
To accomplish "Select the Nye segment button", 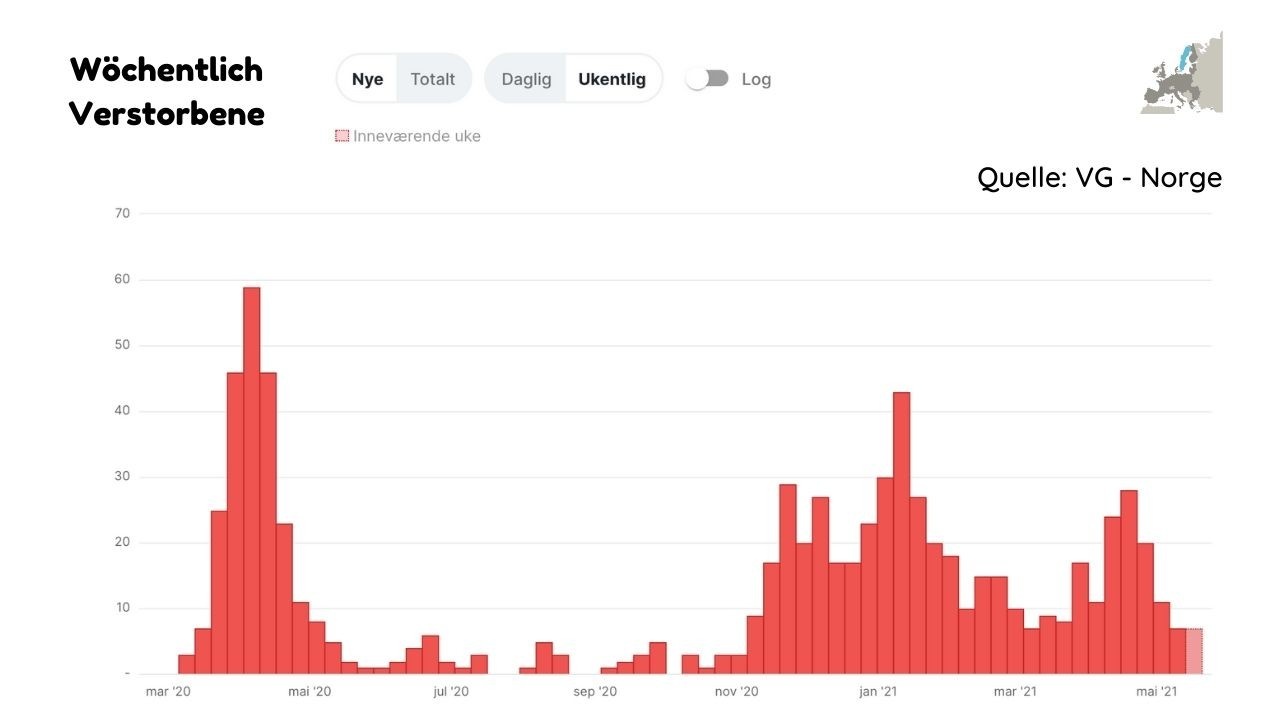I will pos(368,79).
